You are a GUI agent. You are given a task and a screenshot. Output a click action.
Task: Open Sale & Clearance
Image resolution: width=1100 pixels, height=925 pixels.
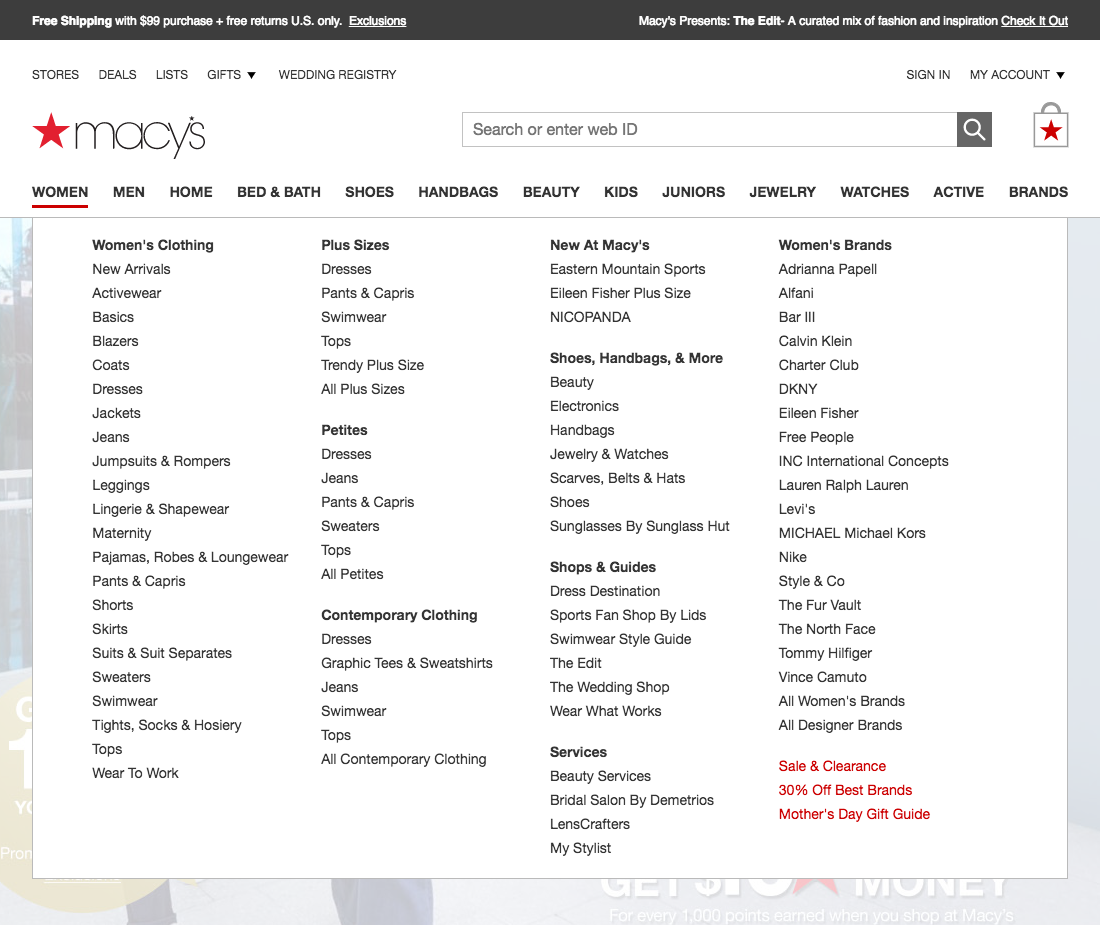832,766
